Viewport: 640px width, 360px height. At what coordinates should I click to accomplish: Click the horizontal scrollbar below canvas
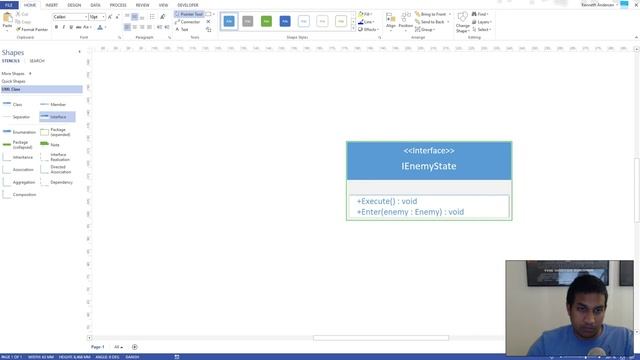pos(381,338)
